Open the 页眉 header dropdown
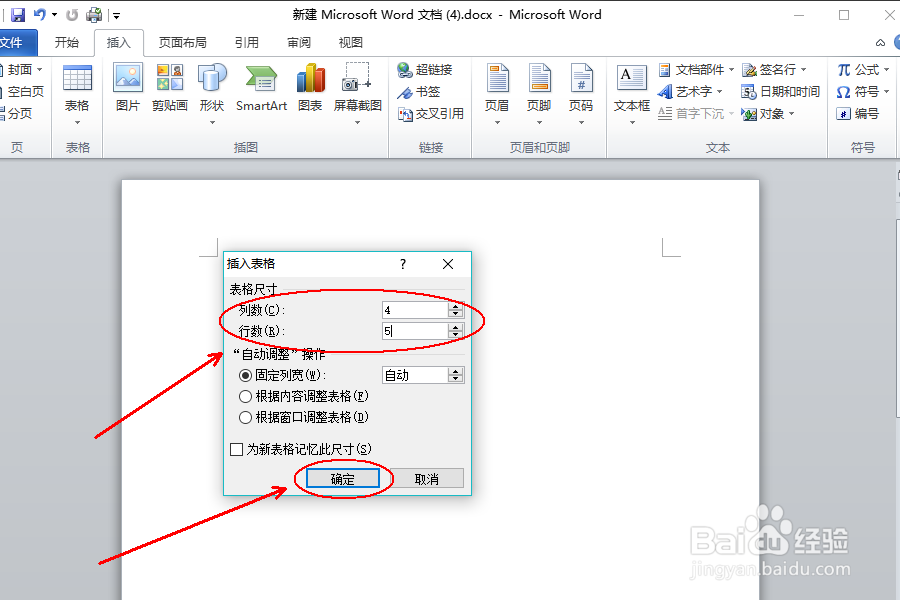This screenshot has height=600, width=900. point(497,95)
